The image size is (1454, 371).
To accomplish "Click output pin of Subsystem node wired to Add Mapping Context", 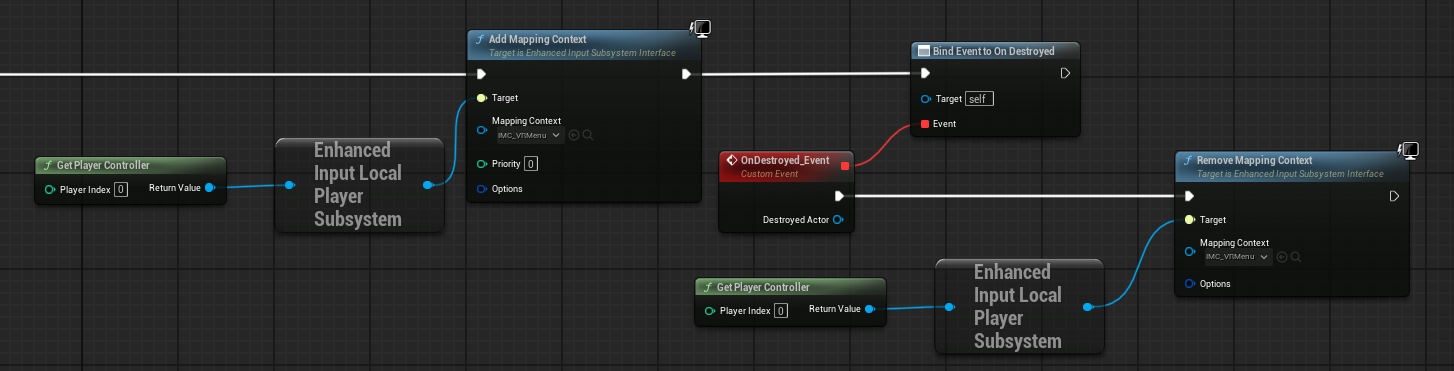I will (x=428, y=185).
